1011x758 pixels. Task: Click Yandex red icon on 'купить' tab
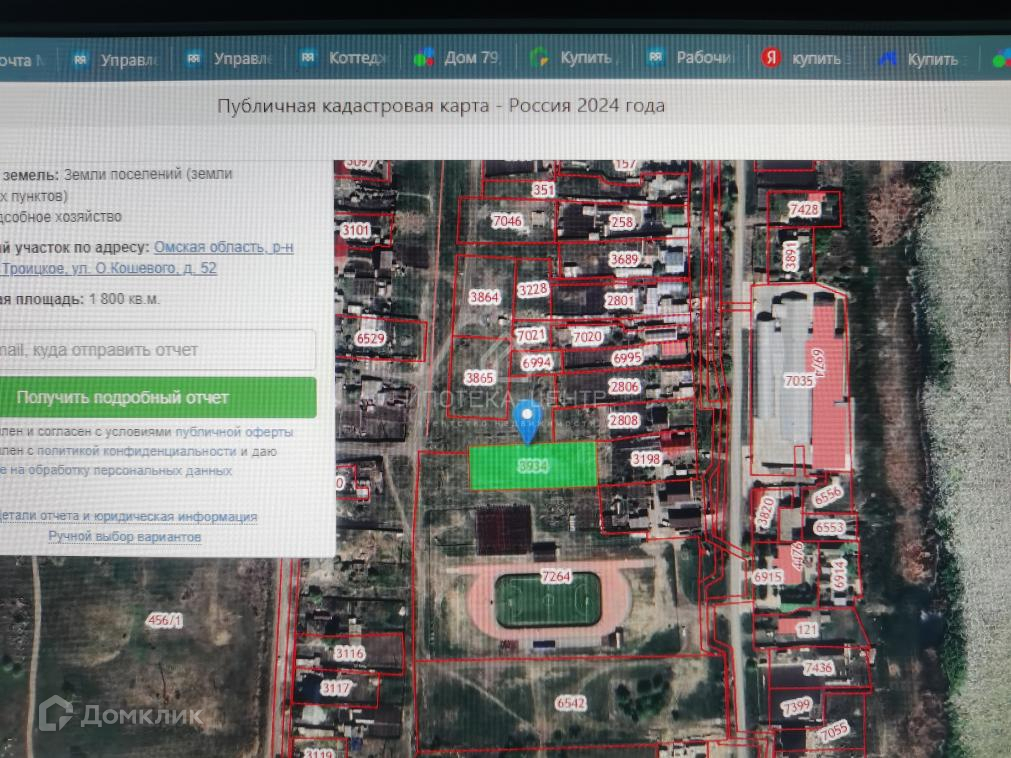[771, 58]
